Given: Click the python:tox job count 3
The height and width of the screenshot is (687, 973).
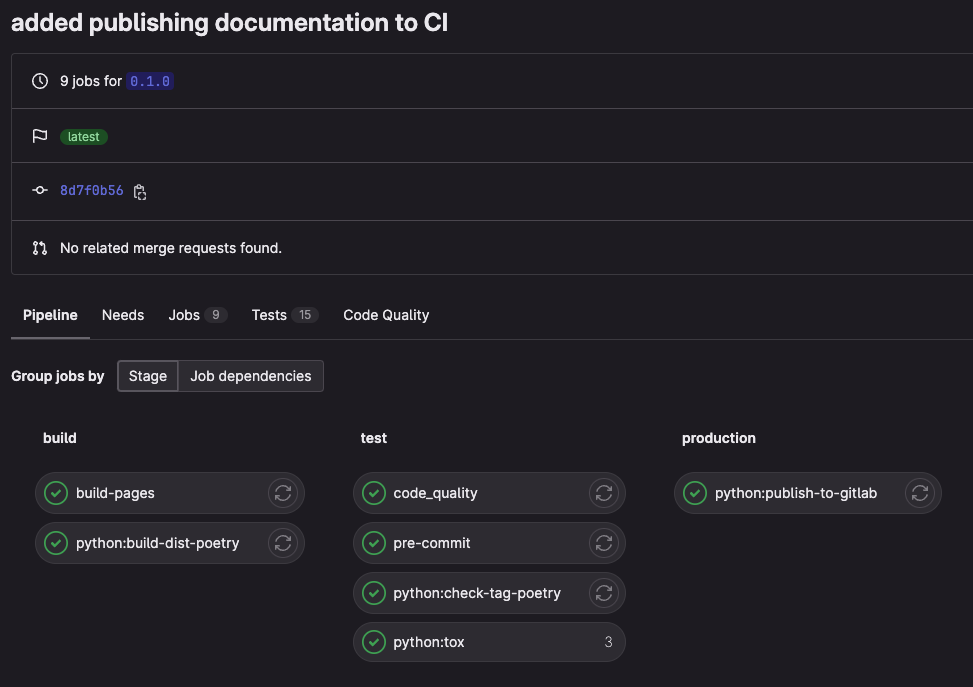Looking at the screenshot, I should 608,643.
